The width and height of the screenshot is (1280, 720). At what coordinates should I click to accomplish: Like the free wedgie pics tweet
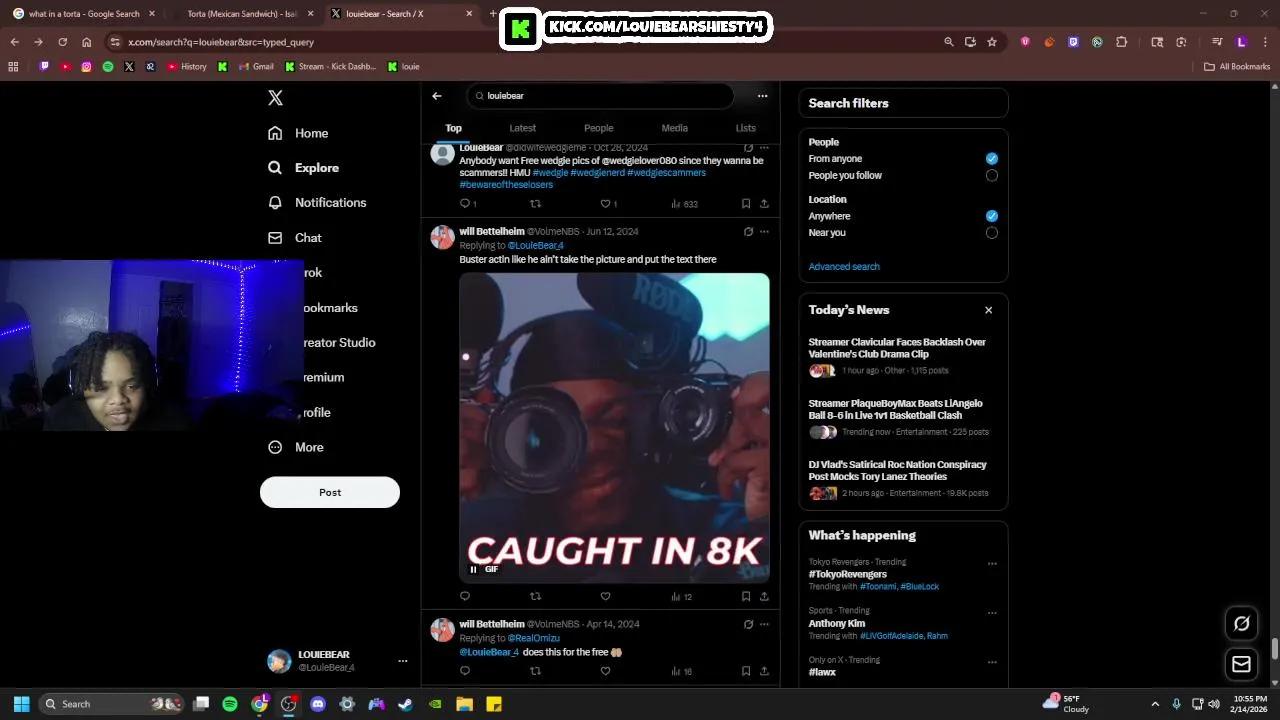[x=605, y=204]
